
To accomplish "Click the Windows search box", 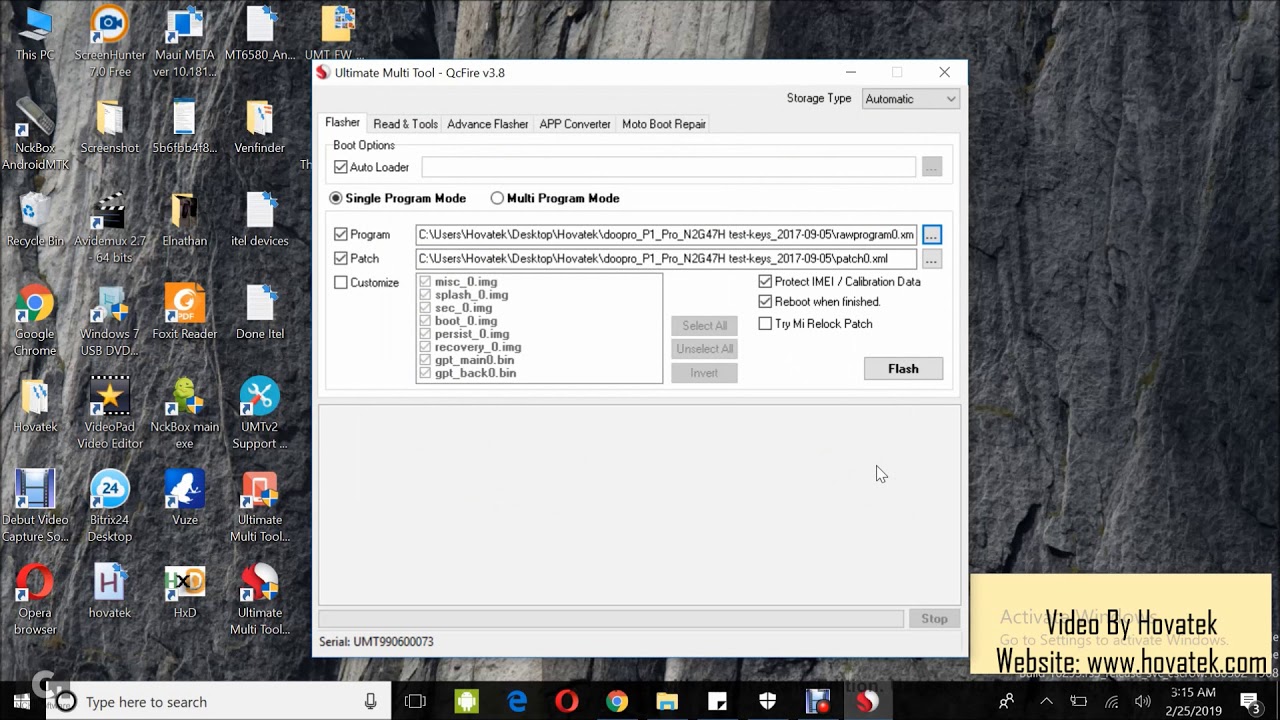I will point(218,702).
